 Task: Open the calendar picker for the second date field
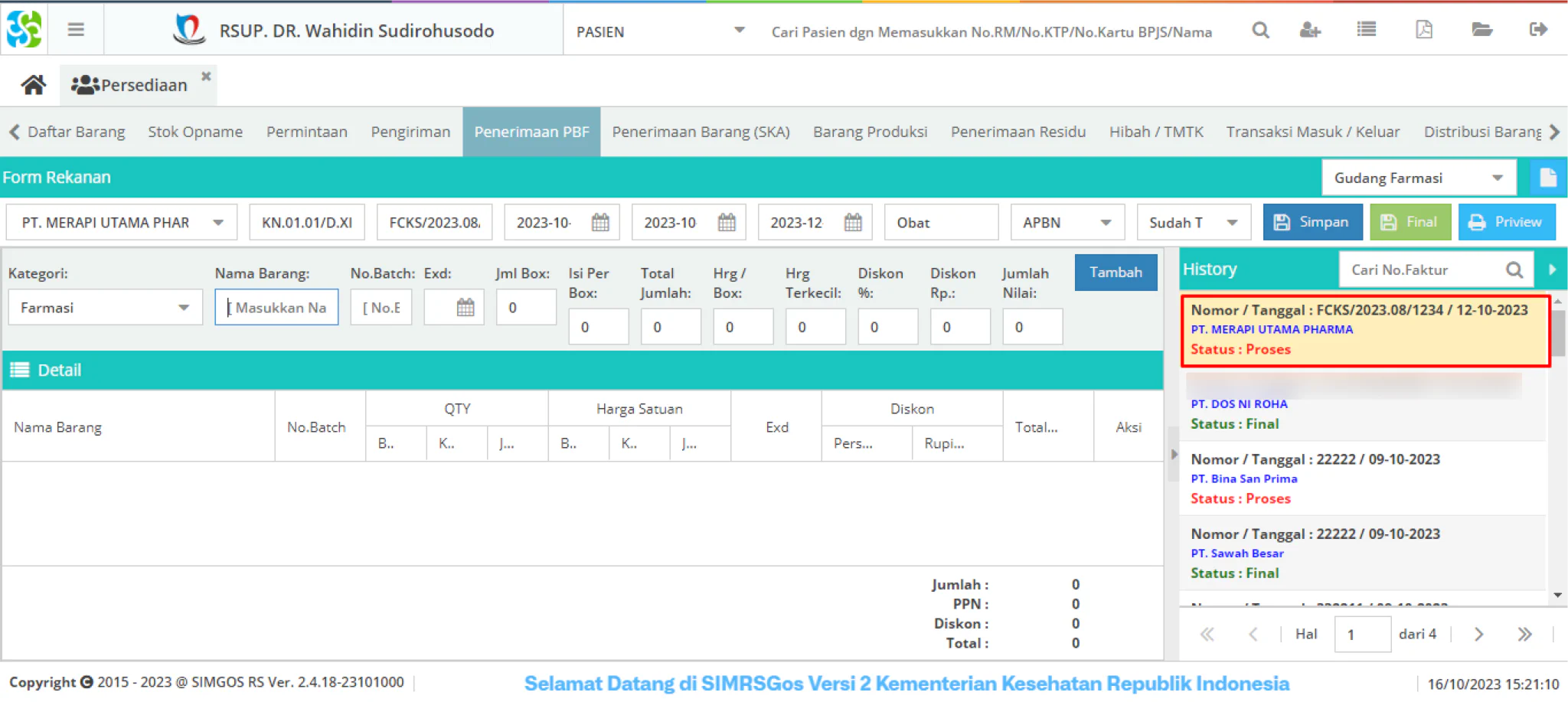[727, 222]
